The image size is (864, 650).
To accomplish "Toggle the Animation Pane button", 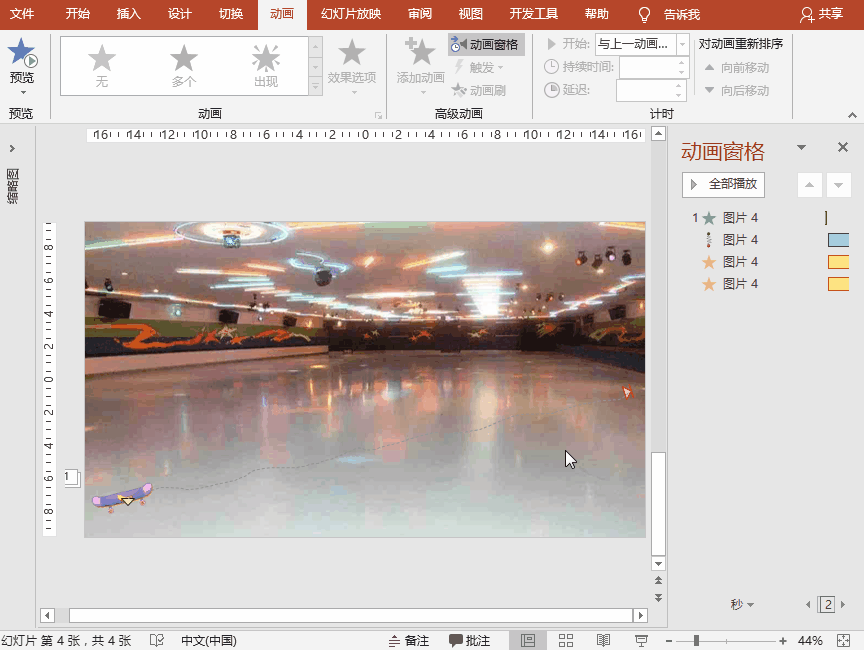I will pyautogui.click(x=485, y=45).
